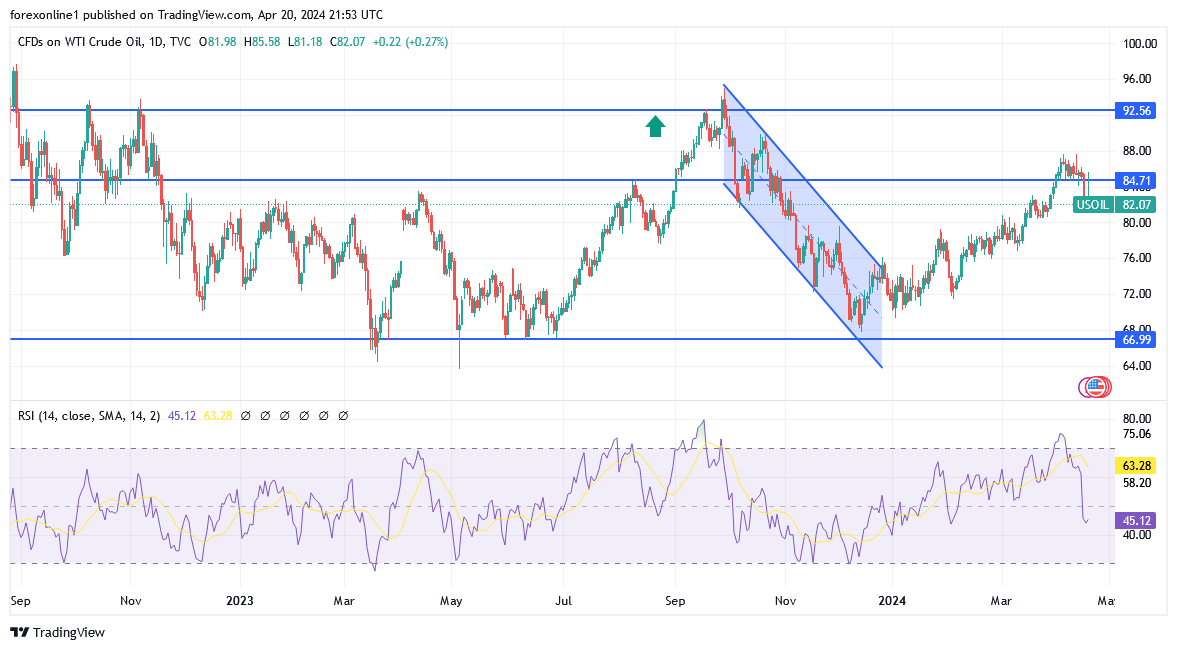Click the purple 45.12 RSI legend value

click(182, 416)
